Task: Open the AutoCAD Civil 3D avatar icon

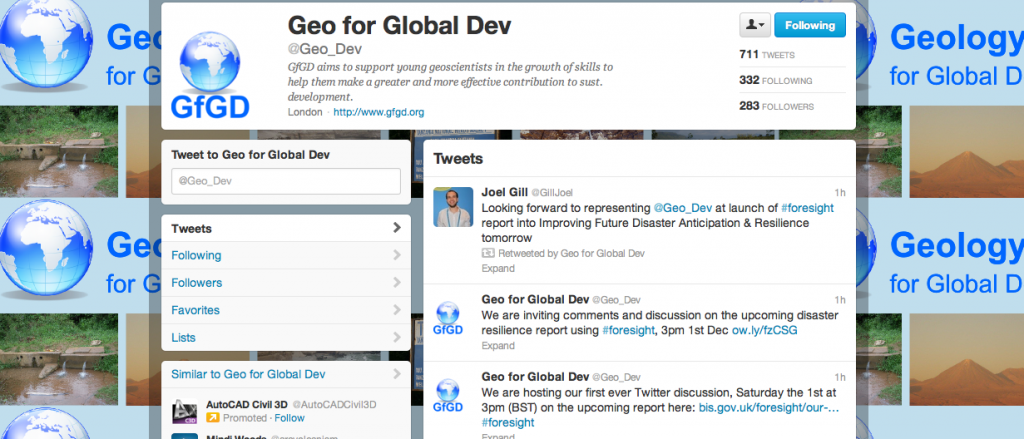Action: pos(185,411)
